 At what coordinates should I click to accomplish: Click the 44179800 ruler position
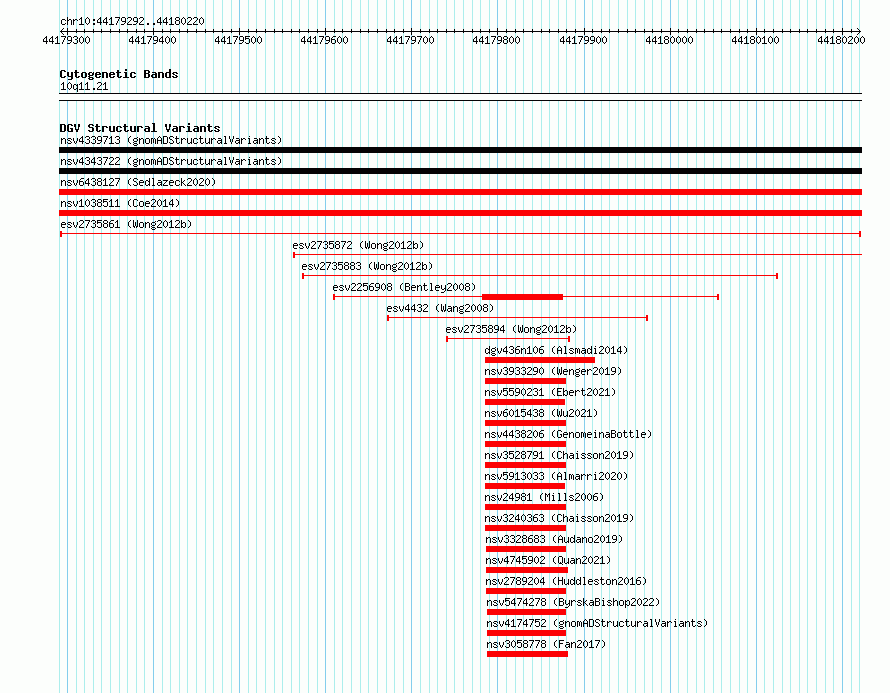497,40
